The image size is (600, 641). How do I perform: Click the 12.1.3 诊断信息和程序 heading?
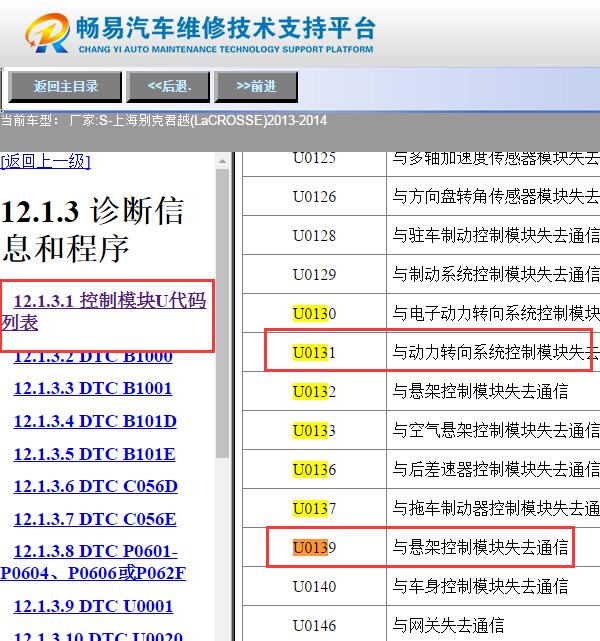pyautogui.click(x=93, y=229)
